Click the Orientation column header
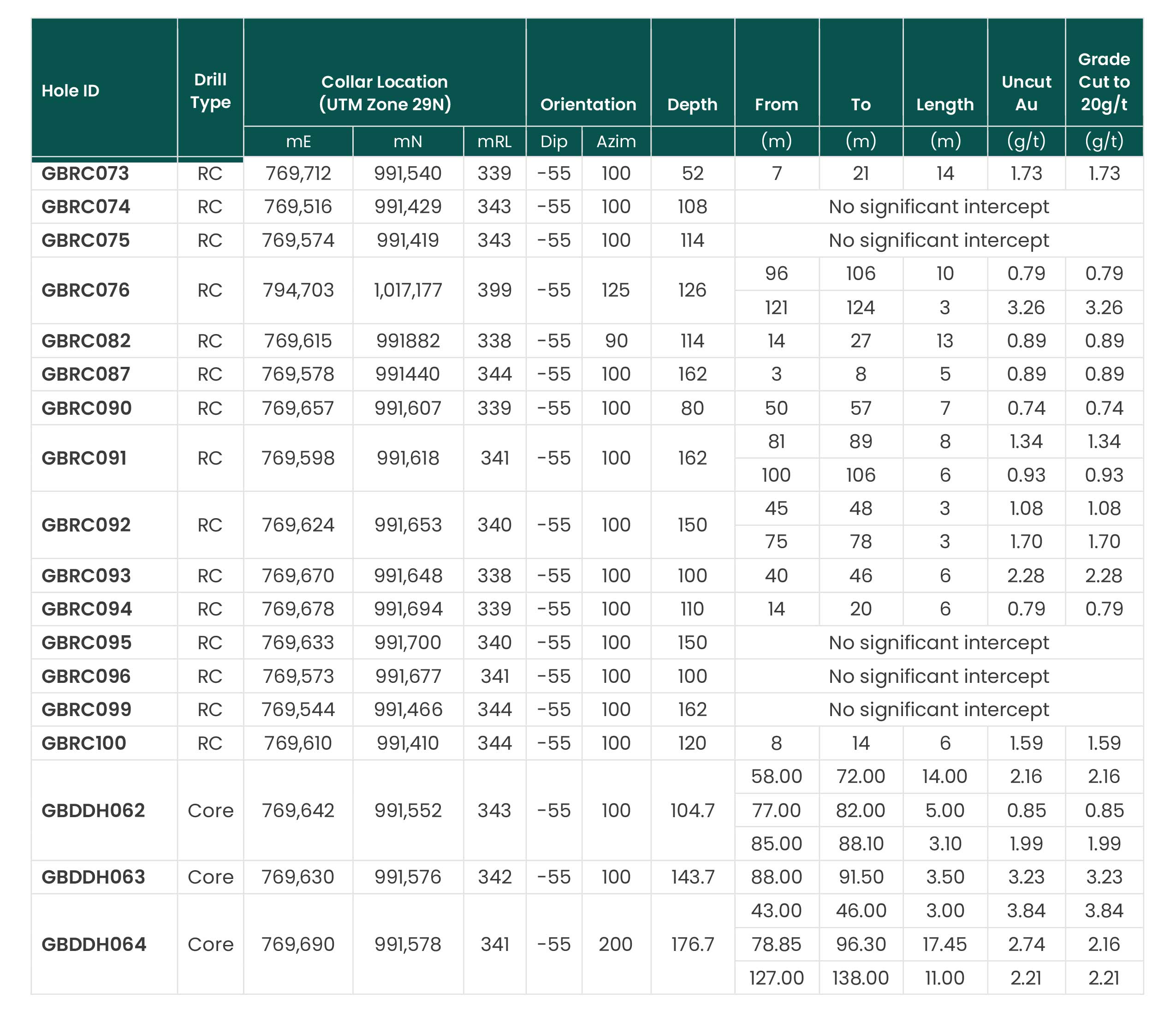 pyautogui.click(x=588, y=104)
